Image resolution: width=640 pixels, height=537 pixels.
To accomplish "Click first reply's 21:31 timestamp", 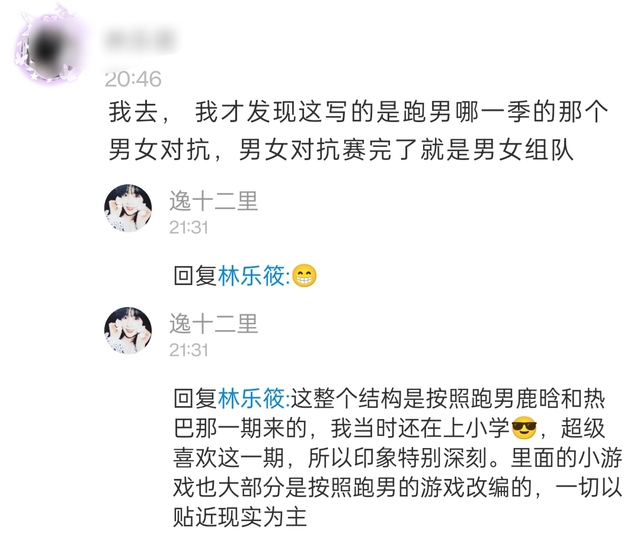I will click(189, 228).
